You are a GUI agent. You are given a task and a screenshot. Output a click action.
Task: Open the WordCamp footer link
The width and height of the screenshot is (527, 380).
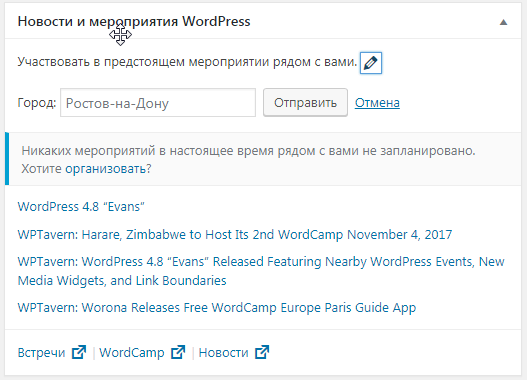click(x=132, y=353)
